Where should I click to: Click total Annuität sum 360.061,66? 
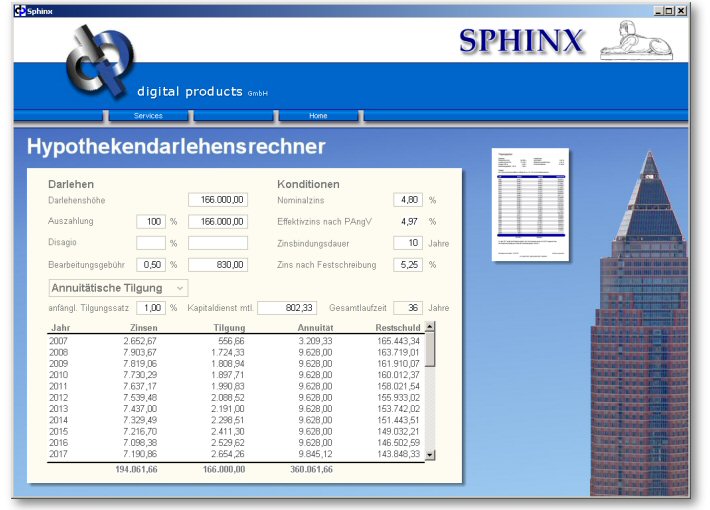pos(312,470)
